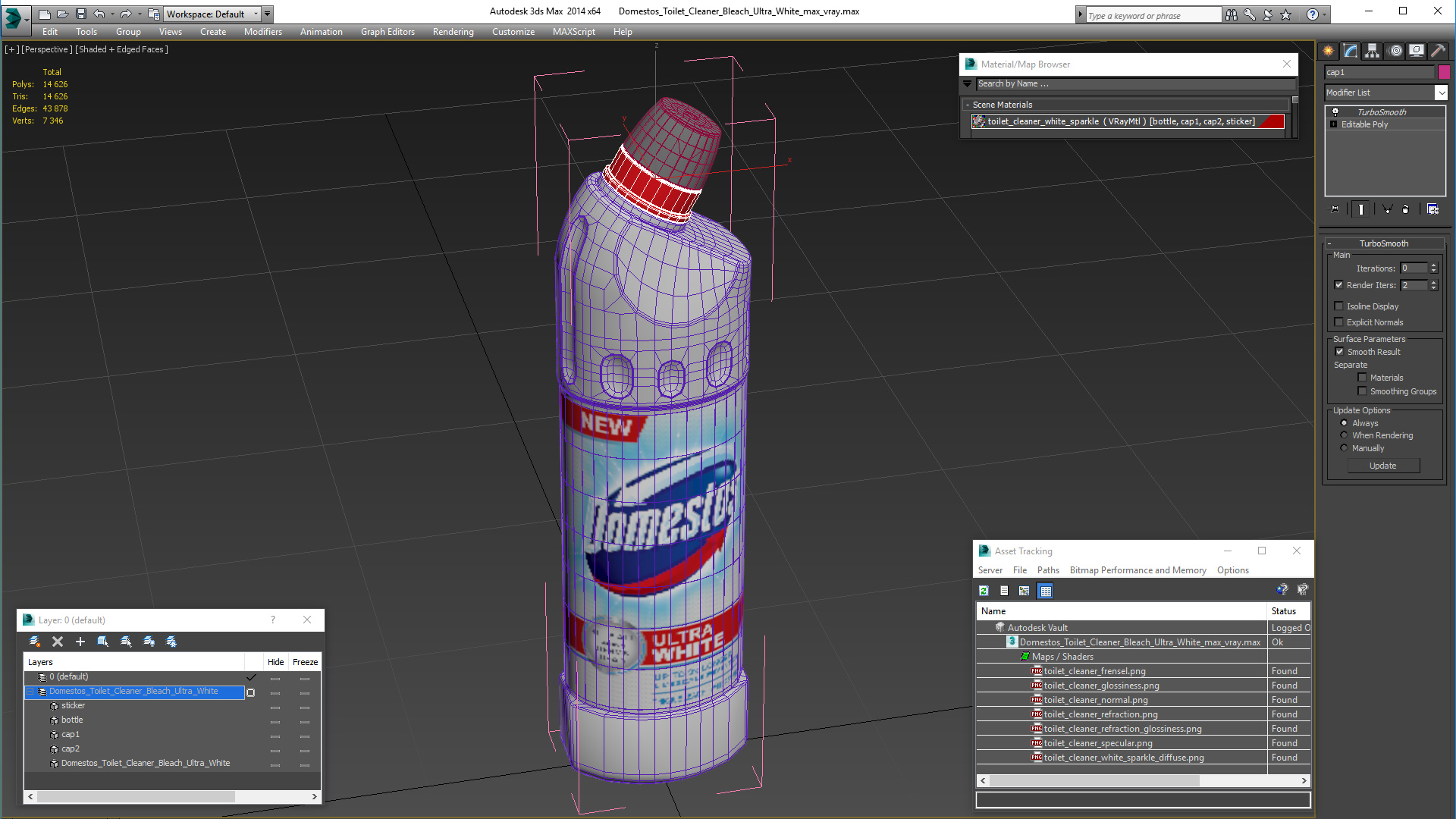Click the Undo arrow icon
The width and height of the screenshot is (1456, 819).
point(99,14)
